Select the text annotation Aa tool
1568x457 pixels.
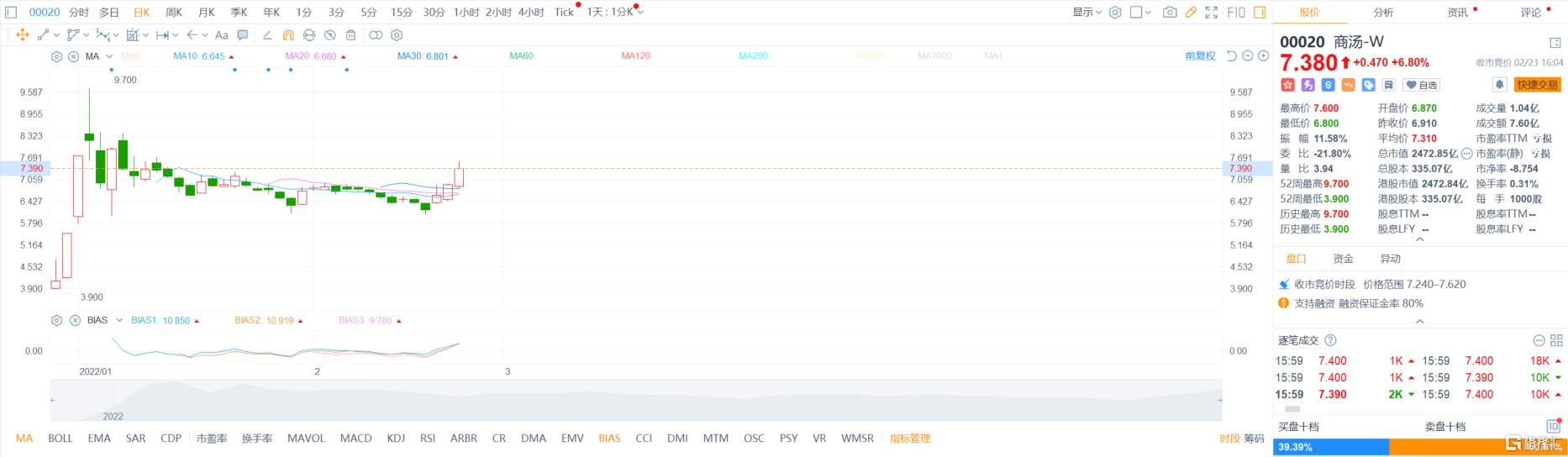[x=222, y=35]
